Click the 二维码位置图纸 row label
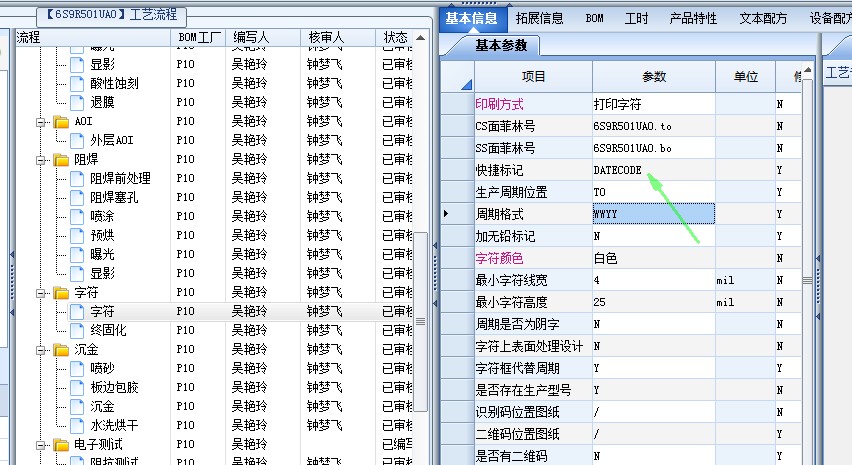 [517, 434]
